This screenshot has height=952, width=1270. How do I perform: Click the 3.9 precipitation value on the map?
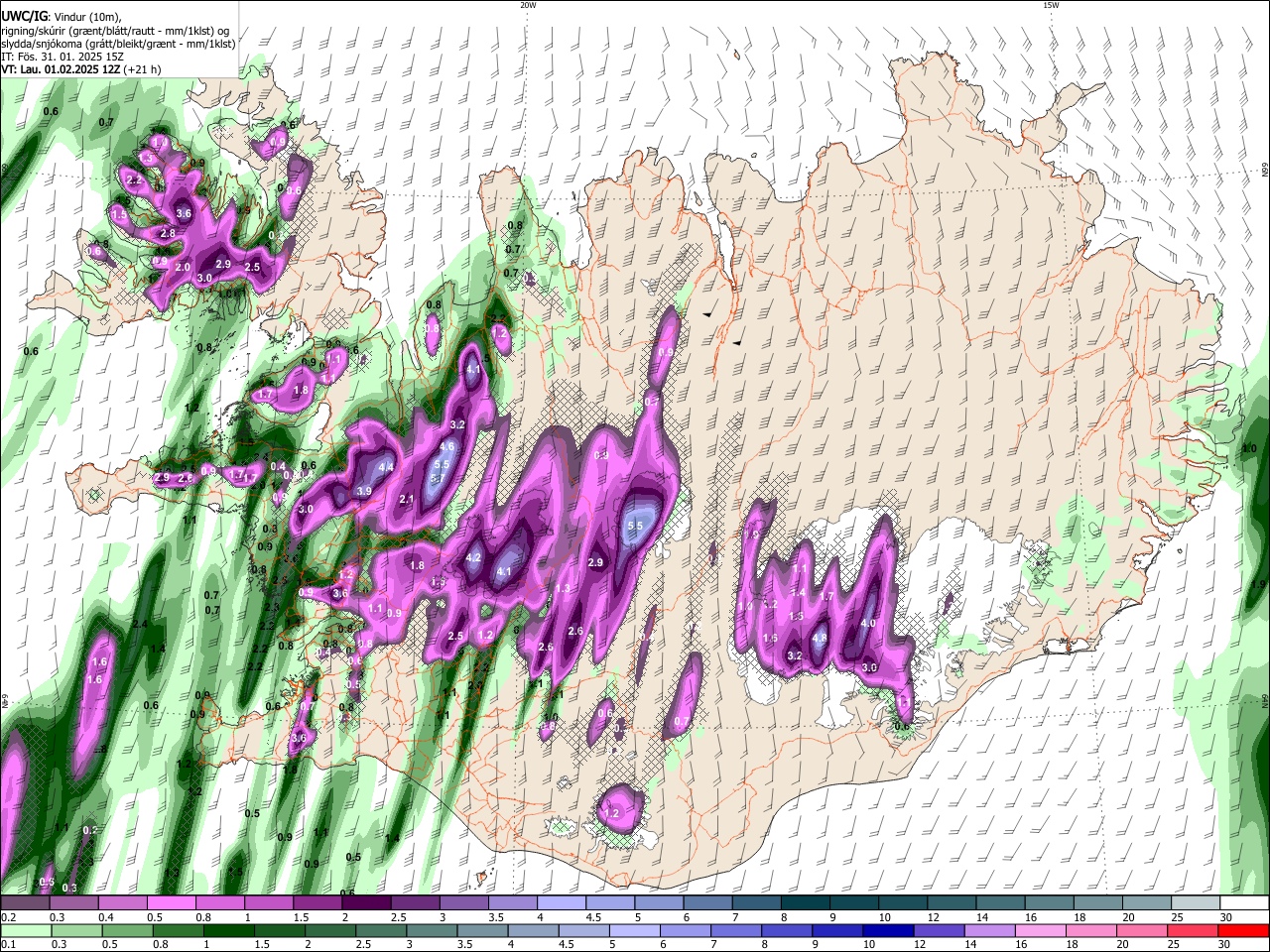[x=364, y=491]
